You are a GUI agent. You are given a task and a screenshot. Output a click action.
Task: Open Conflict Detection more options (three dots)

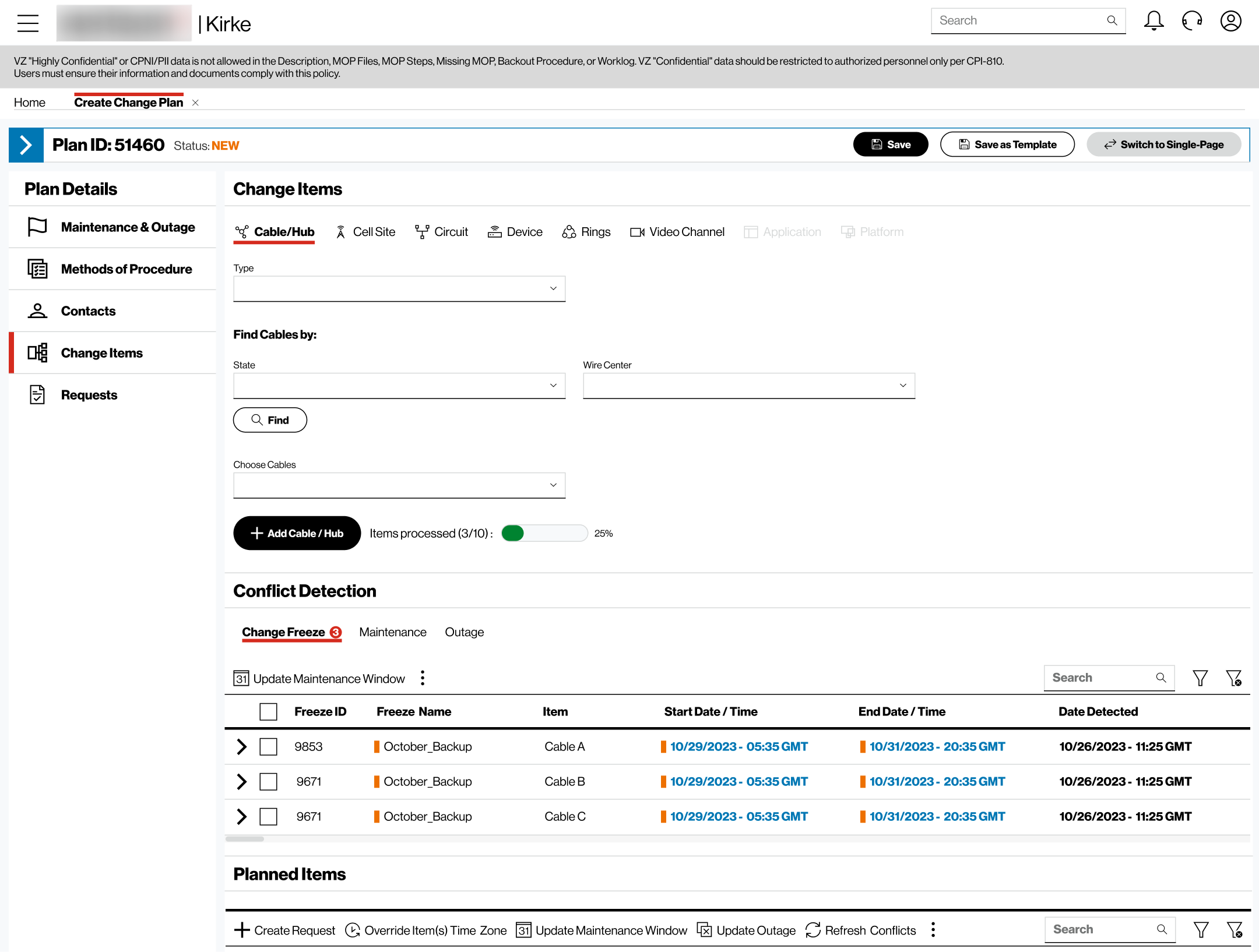click(x=423, y=678)
